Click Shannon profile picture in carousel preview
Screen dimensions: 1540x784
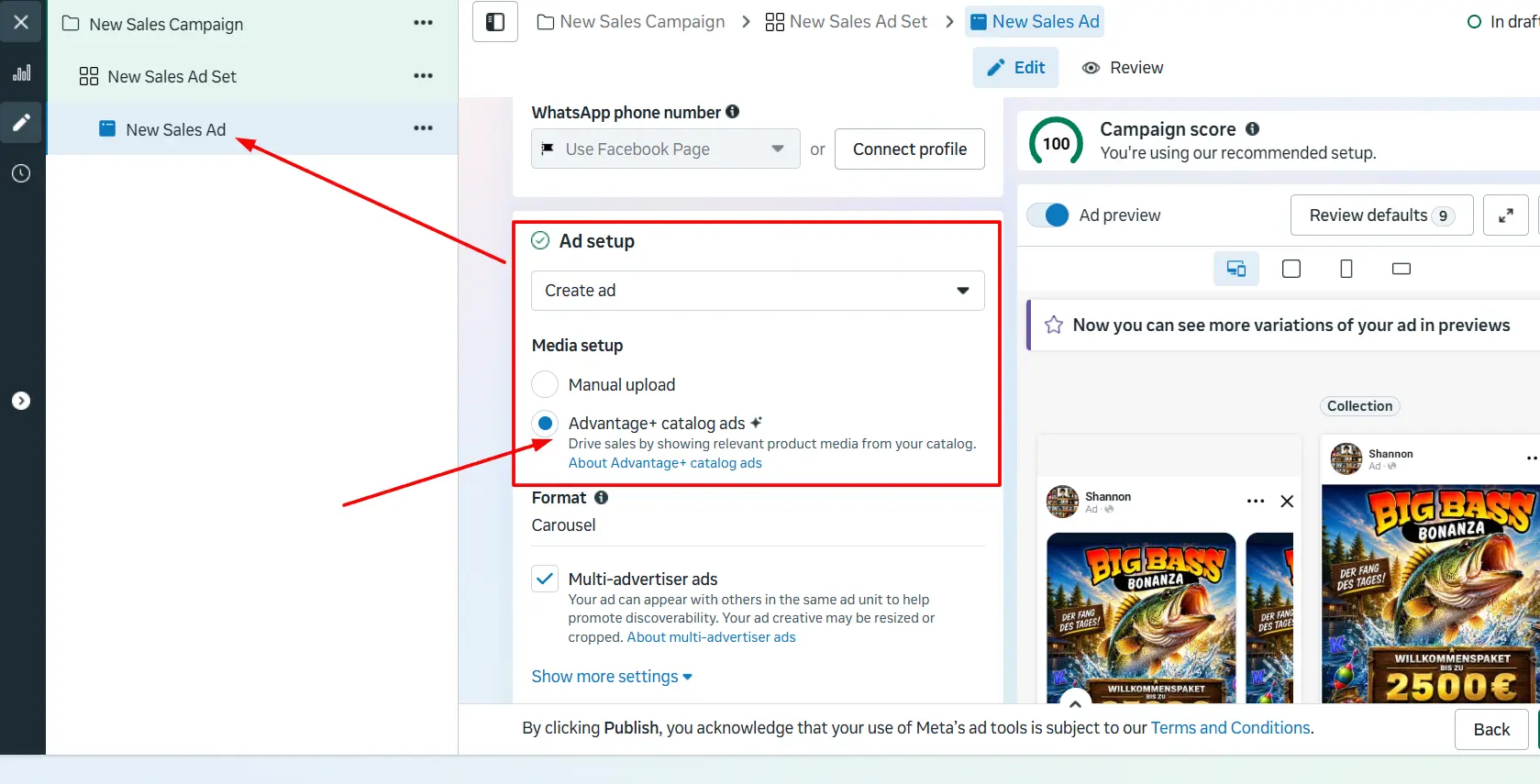(1063, 502)
